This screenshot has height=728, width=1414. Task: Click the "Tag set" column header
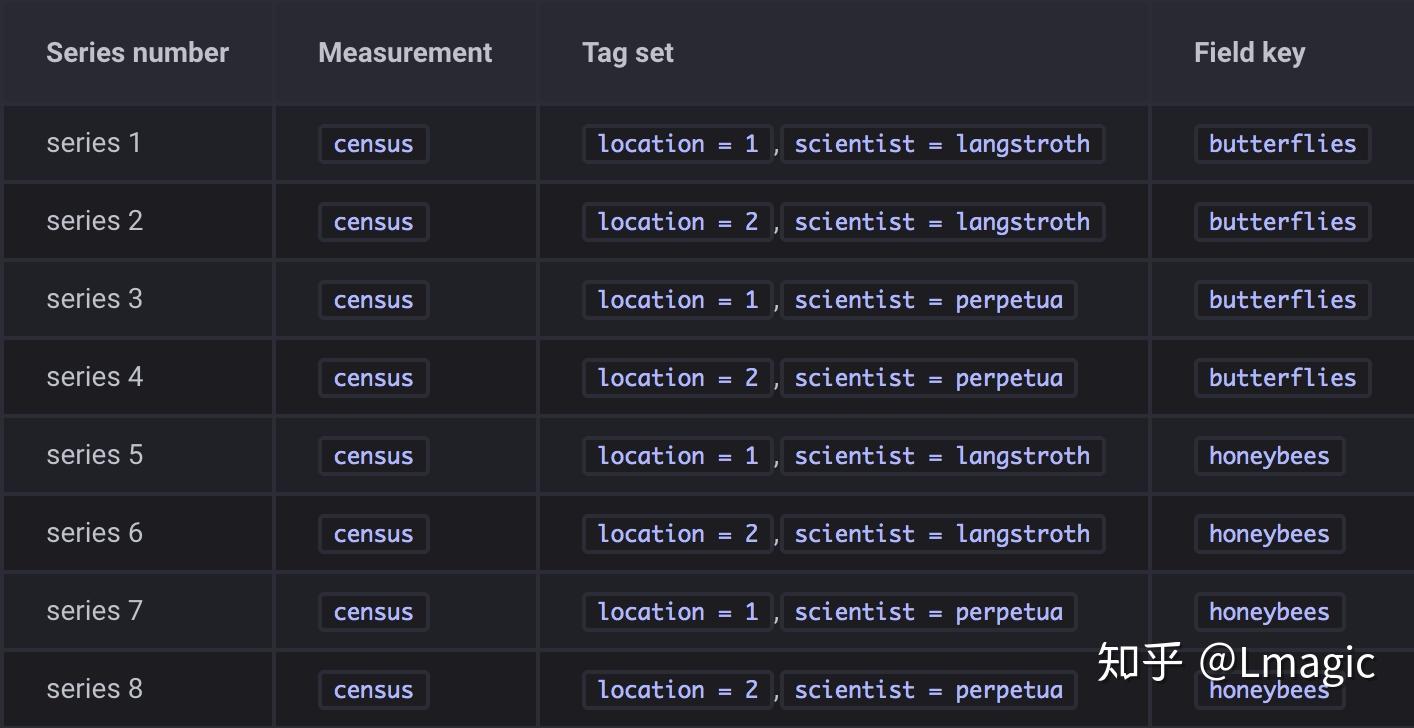[x=628, y=53]
